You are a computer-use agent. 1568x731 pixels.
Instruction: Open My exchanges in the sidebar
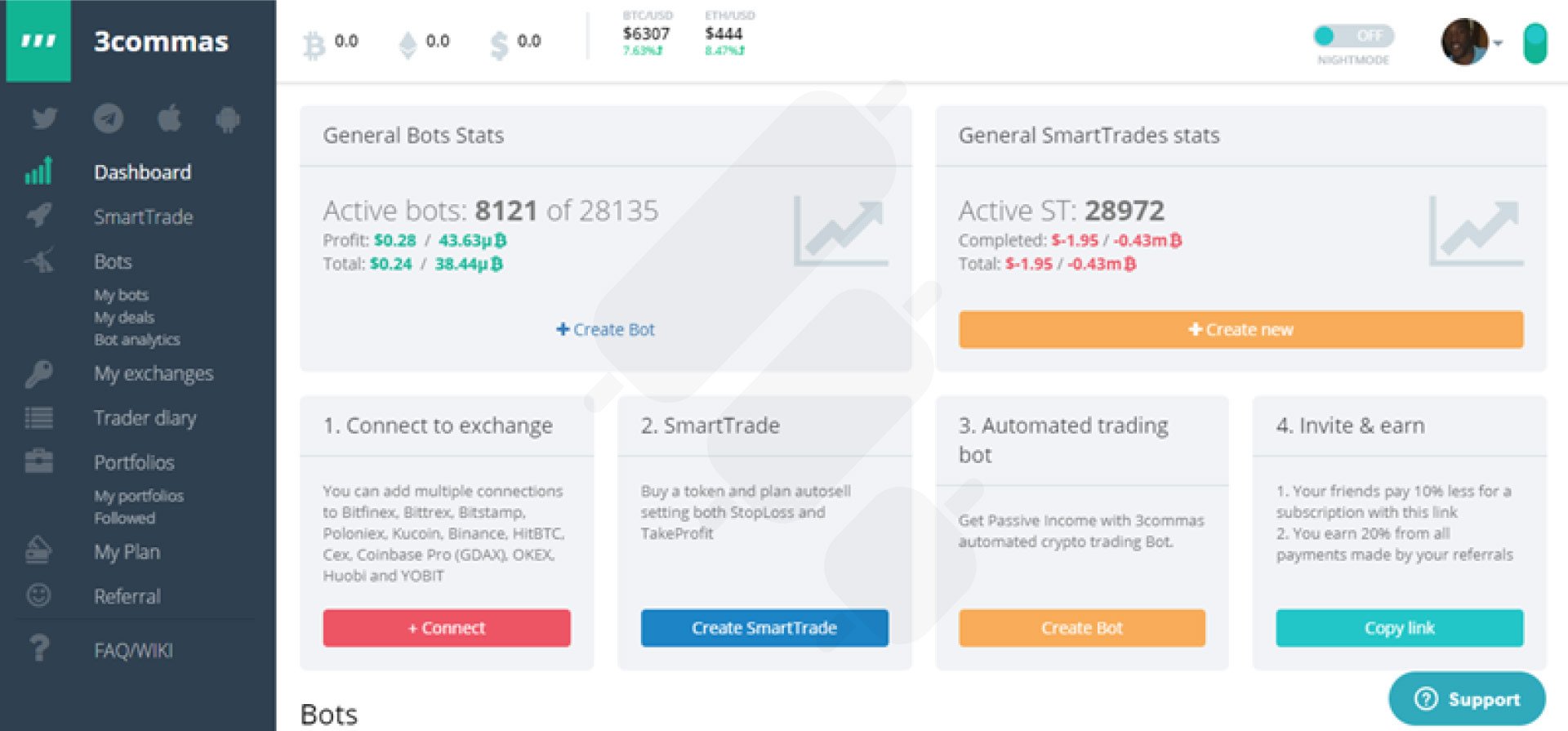click(154, 373)
